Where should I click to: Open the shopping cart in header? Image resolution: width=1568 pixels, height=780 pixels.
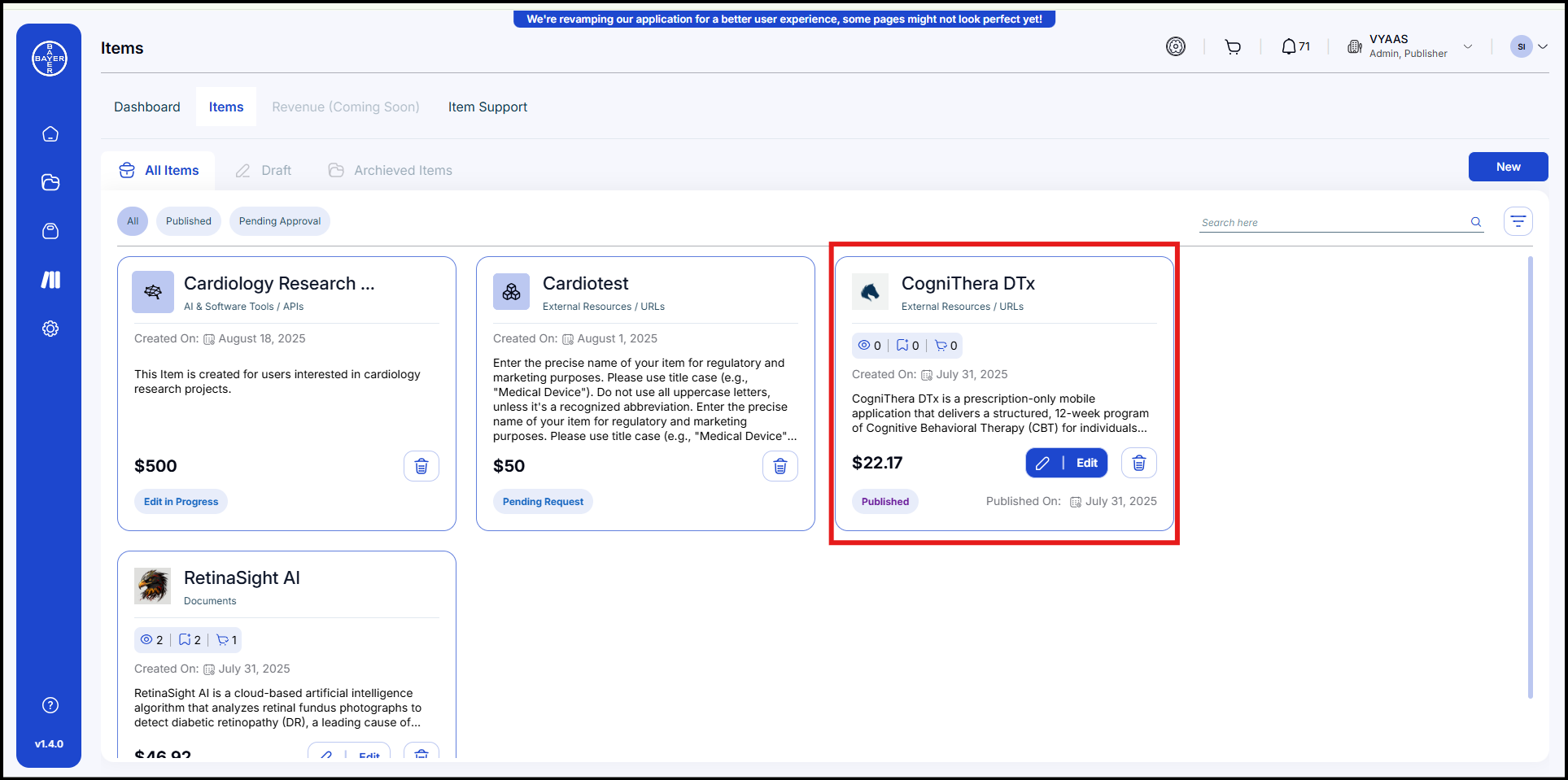pyautogui.click(x=1233, y=47)
